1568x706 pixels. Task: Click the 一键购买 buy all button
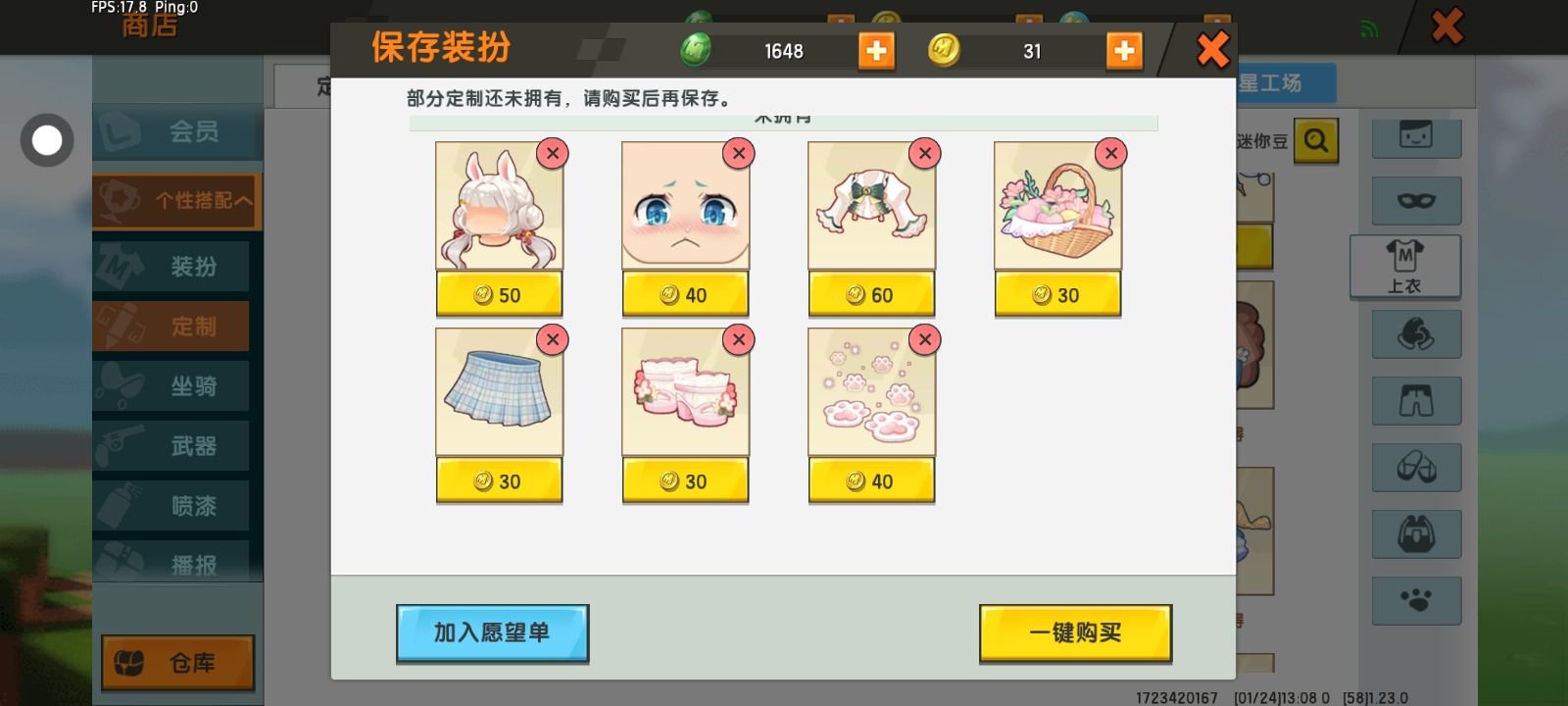[1075, 632]
